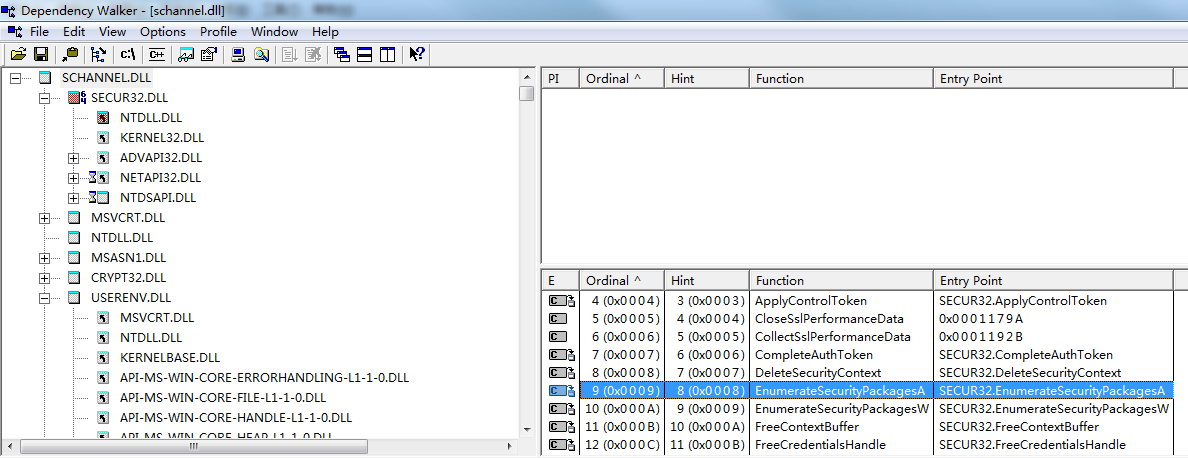This screenshot has width=1188, height=458.
Task: Click the document system icon beside File menu
Action: [x=14, y=31]
